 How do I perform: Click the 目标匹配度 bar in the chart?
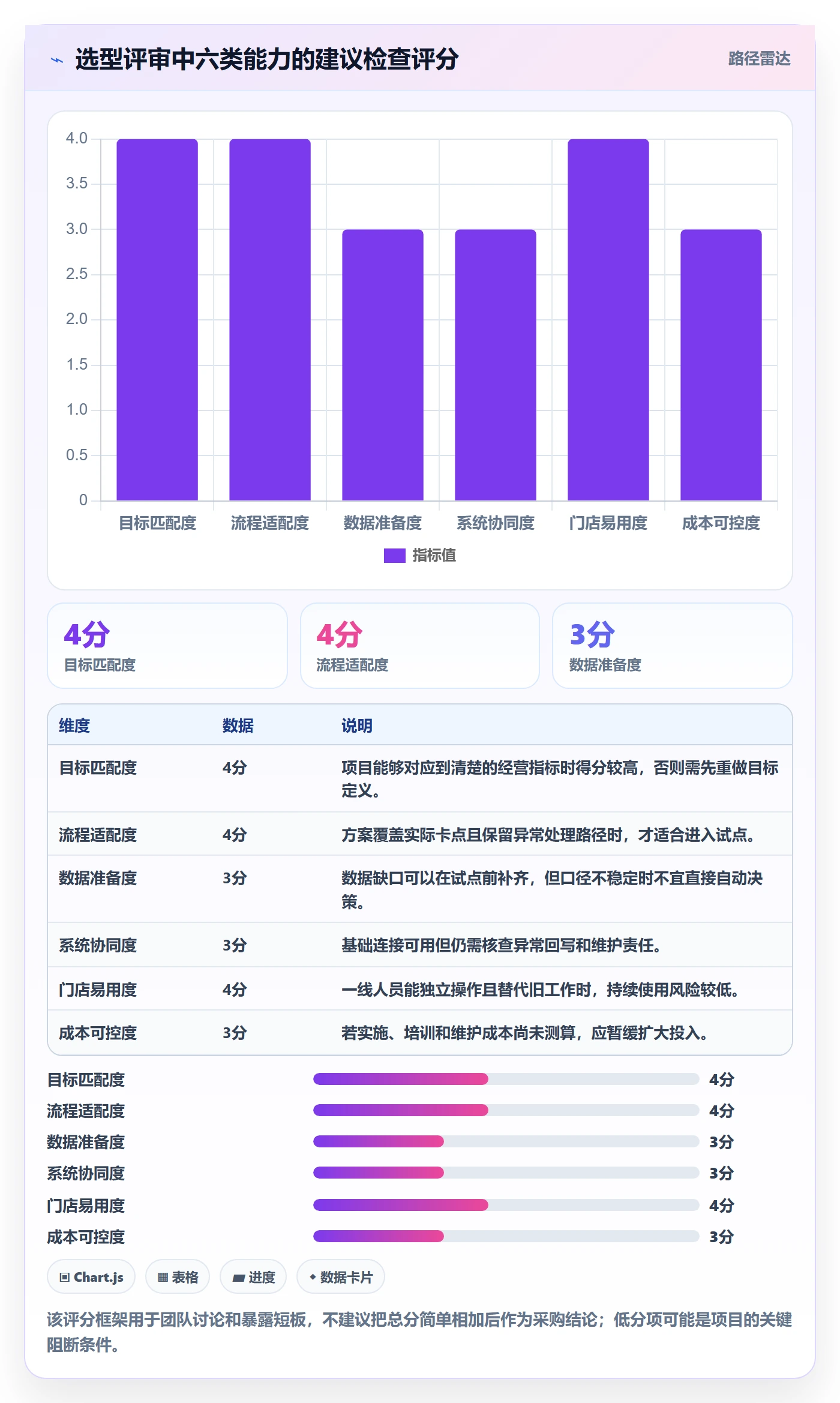157,320
